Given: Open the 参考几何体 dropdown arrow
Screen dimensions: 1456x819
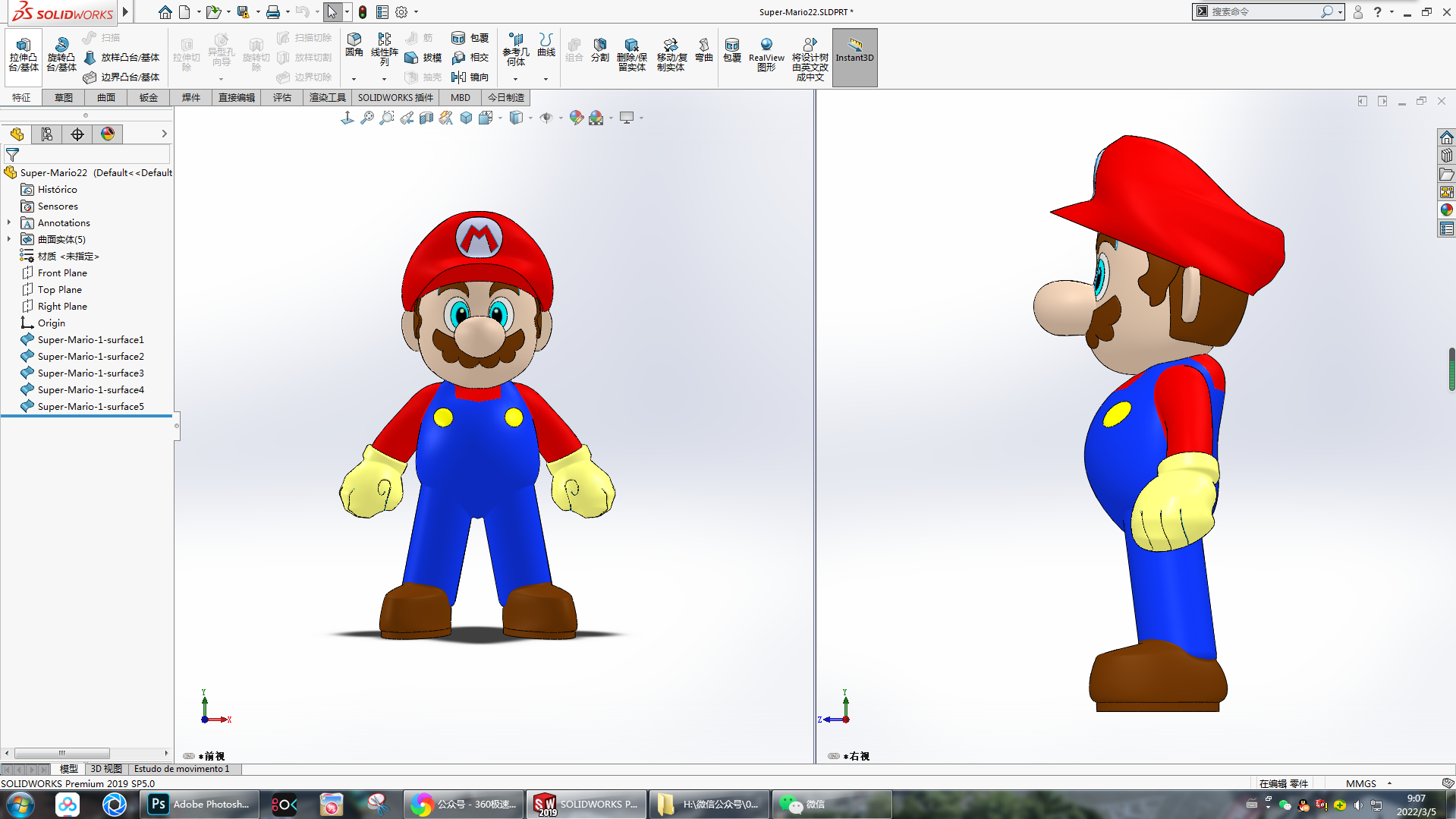Looking at the screenshot, I should 515,79.
